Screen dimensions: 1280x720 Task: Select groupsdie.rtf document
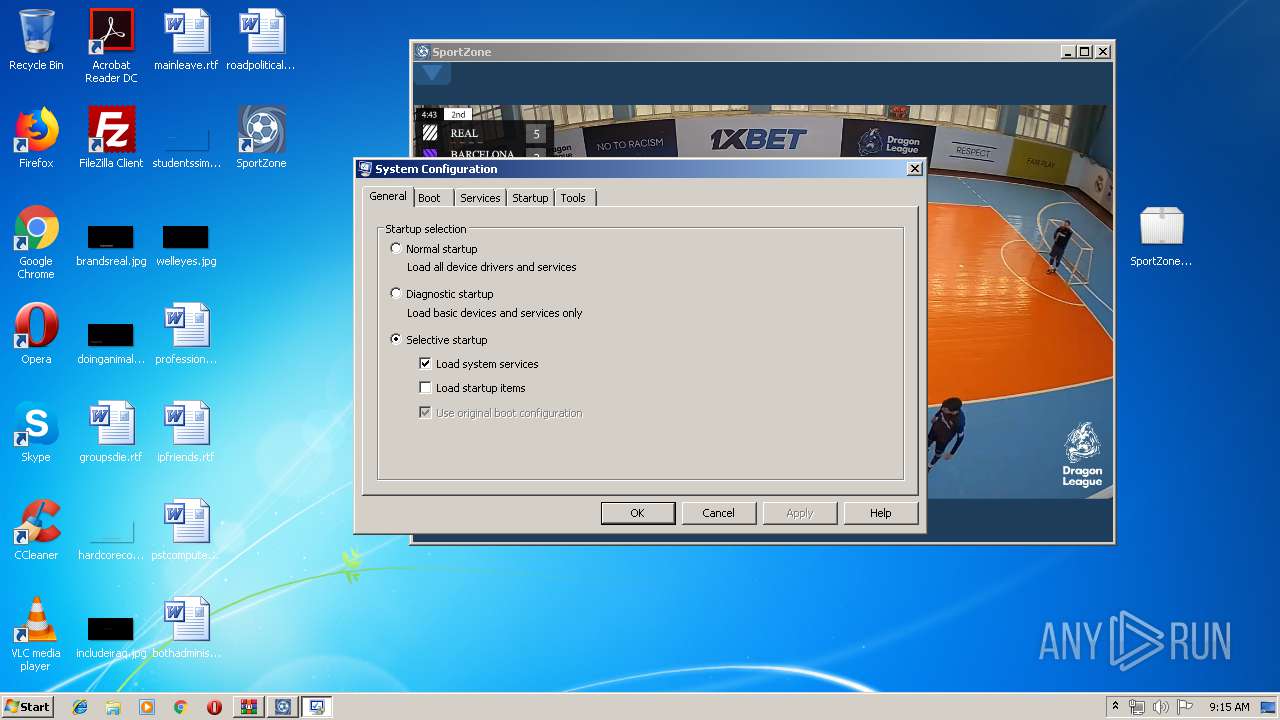point(111,432)
